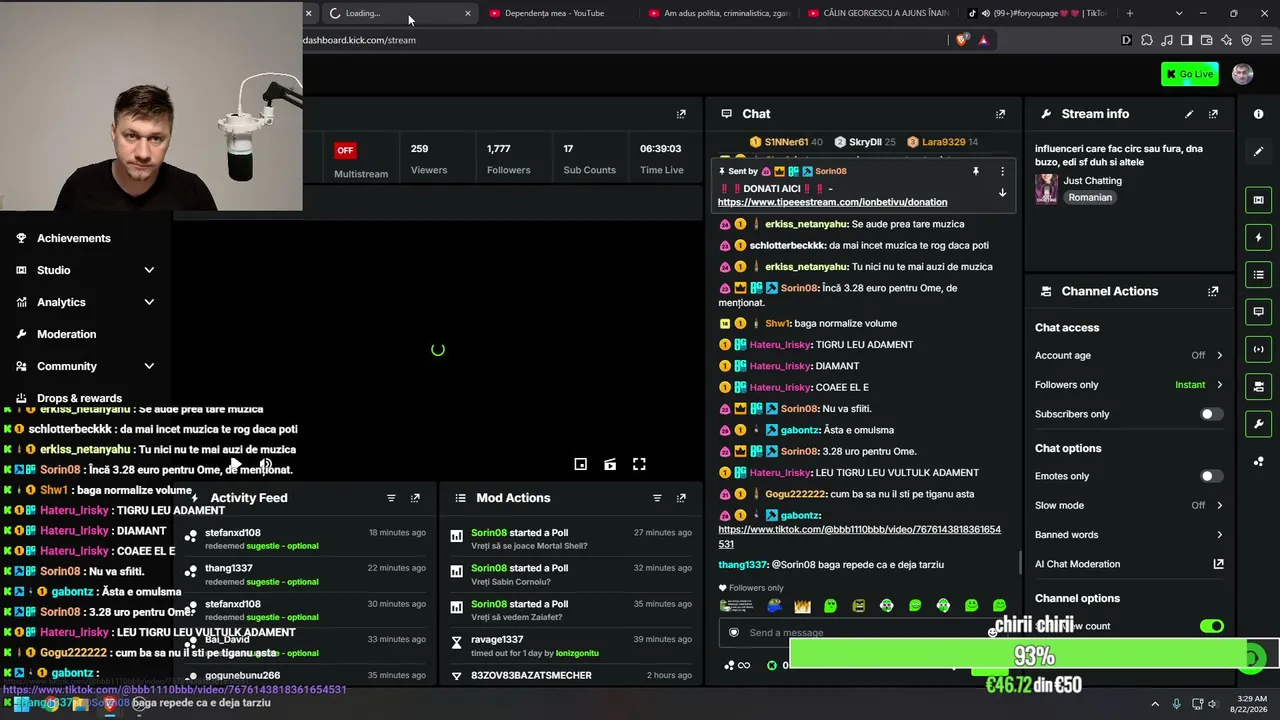This screenshot has width=1280, height=720.
Task: Switch to the 'CĂLIN GEORGESCU' YouTube tab
Action: point(878,13)
